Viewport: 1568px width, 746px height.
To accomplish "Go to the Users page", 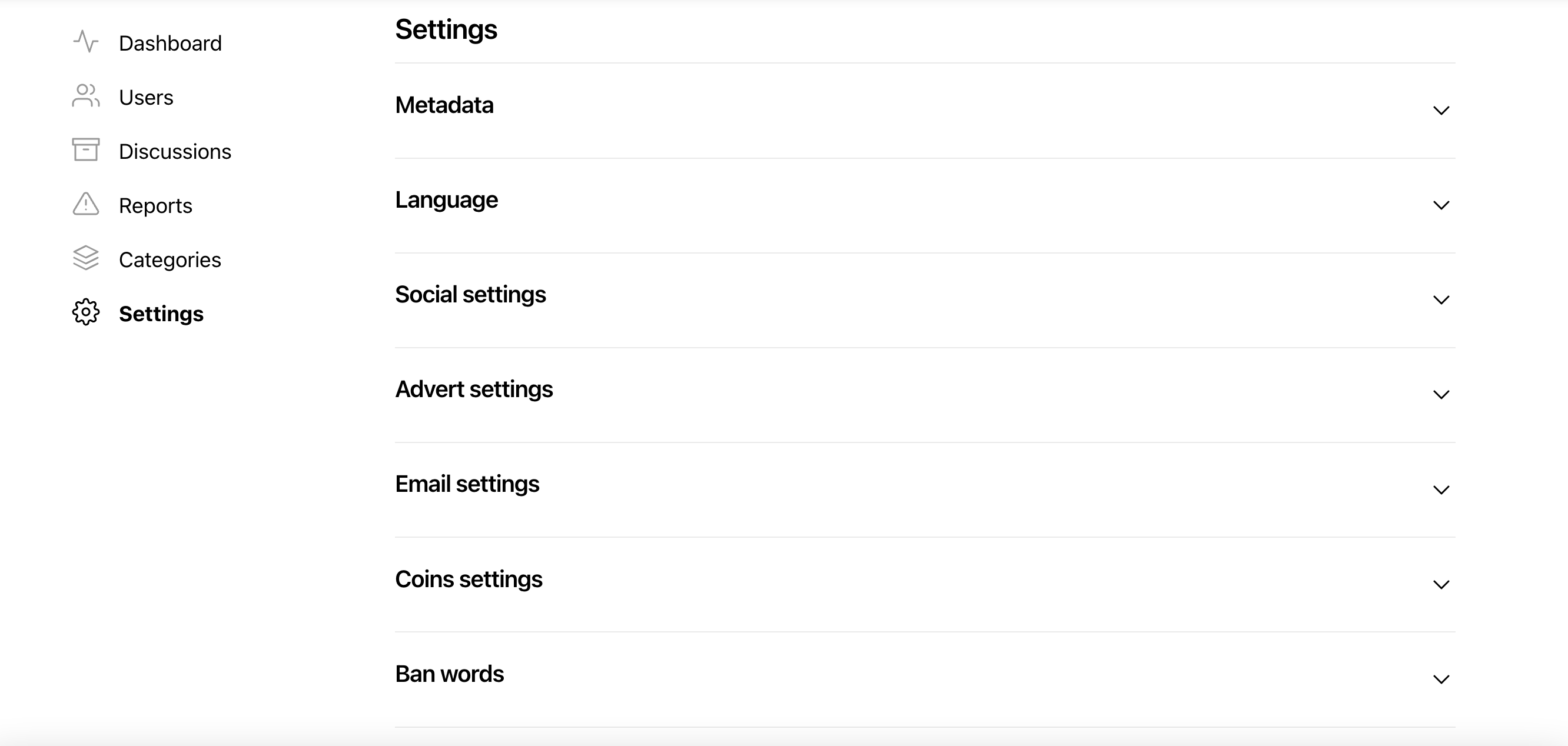I will point(146,97).
